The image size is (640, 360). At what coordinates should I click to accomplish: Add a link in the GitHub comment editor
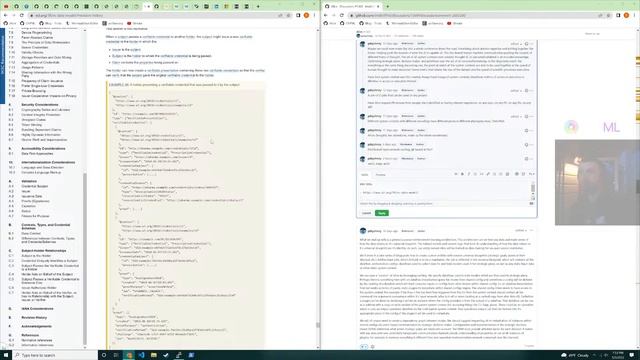tap(488, 174)
